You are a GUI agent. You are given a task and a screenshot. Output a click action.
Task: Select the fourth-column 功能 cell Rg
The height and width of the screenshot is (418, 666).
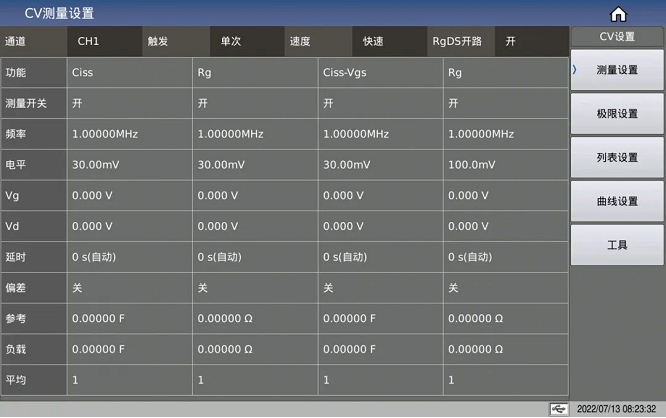506,73
